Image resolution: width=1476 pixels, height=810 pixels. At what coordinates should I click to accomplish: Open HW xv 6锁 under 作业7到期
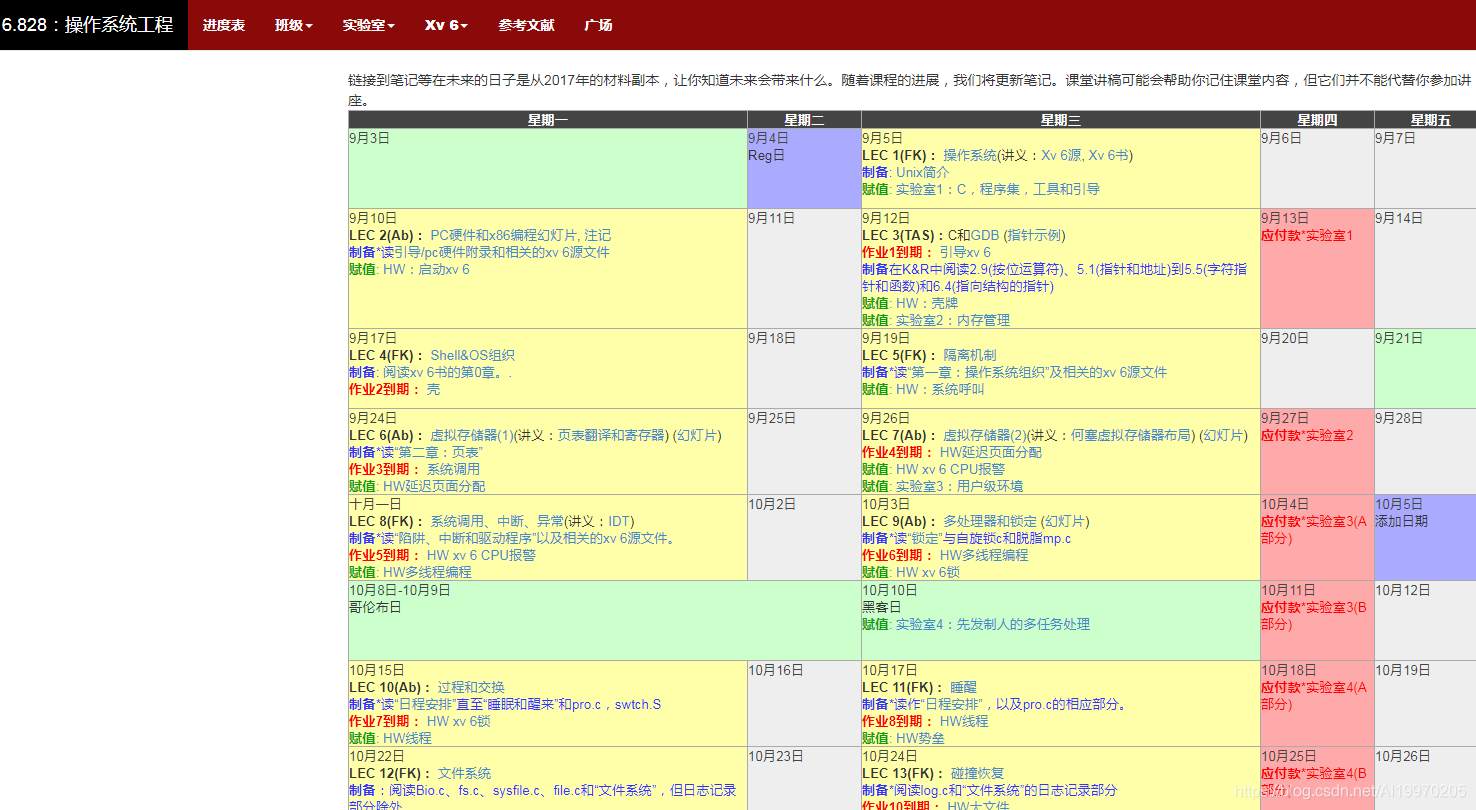[459, 721]
